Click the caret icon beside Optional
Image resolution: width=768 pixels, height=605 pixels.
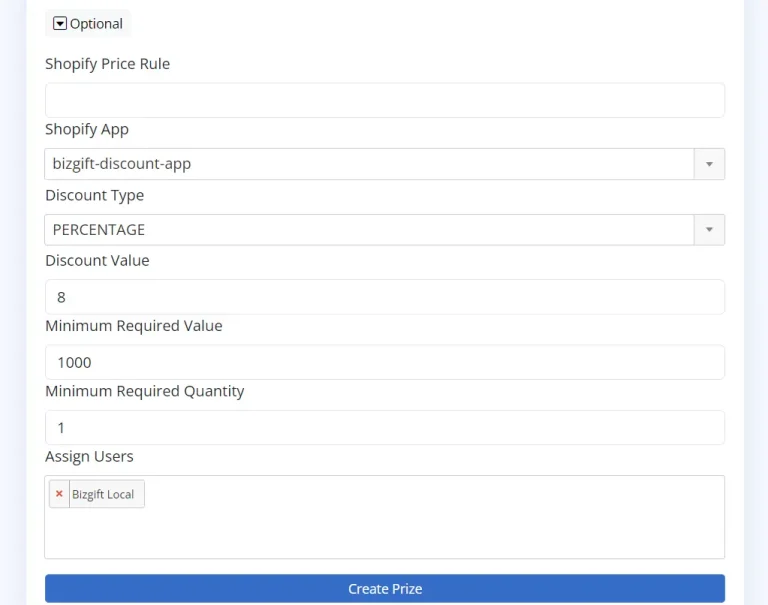coord(59,24)
